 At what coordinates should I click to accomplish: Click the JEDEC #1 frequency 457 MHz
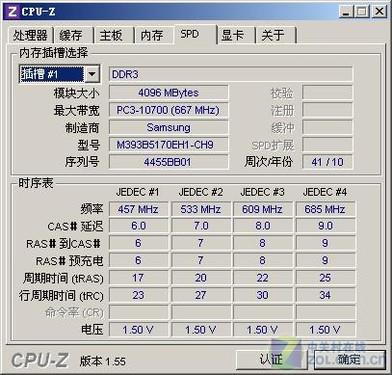coord(138,209)
